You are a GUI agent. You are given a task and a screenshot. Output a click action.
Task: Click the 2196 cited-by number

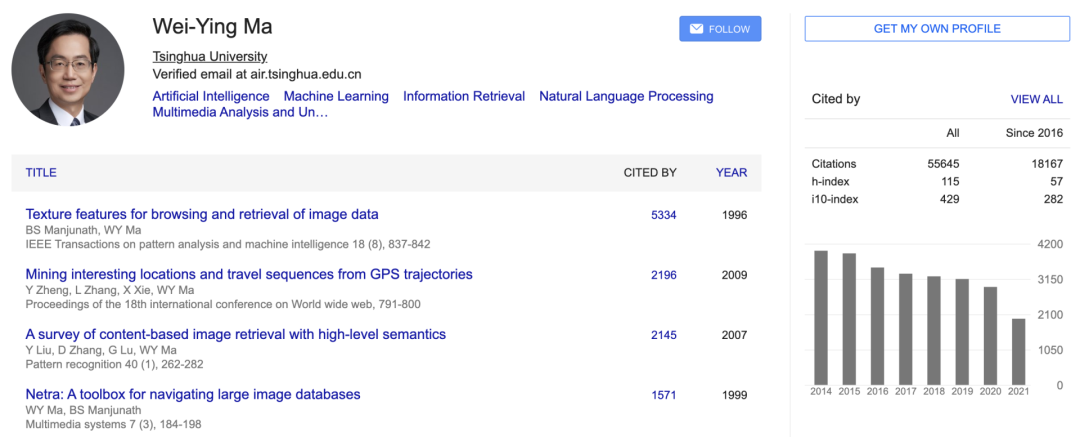tap(664, 275)
